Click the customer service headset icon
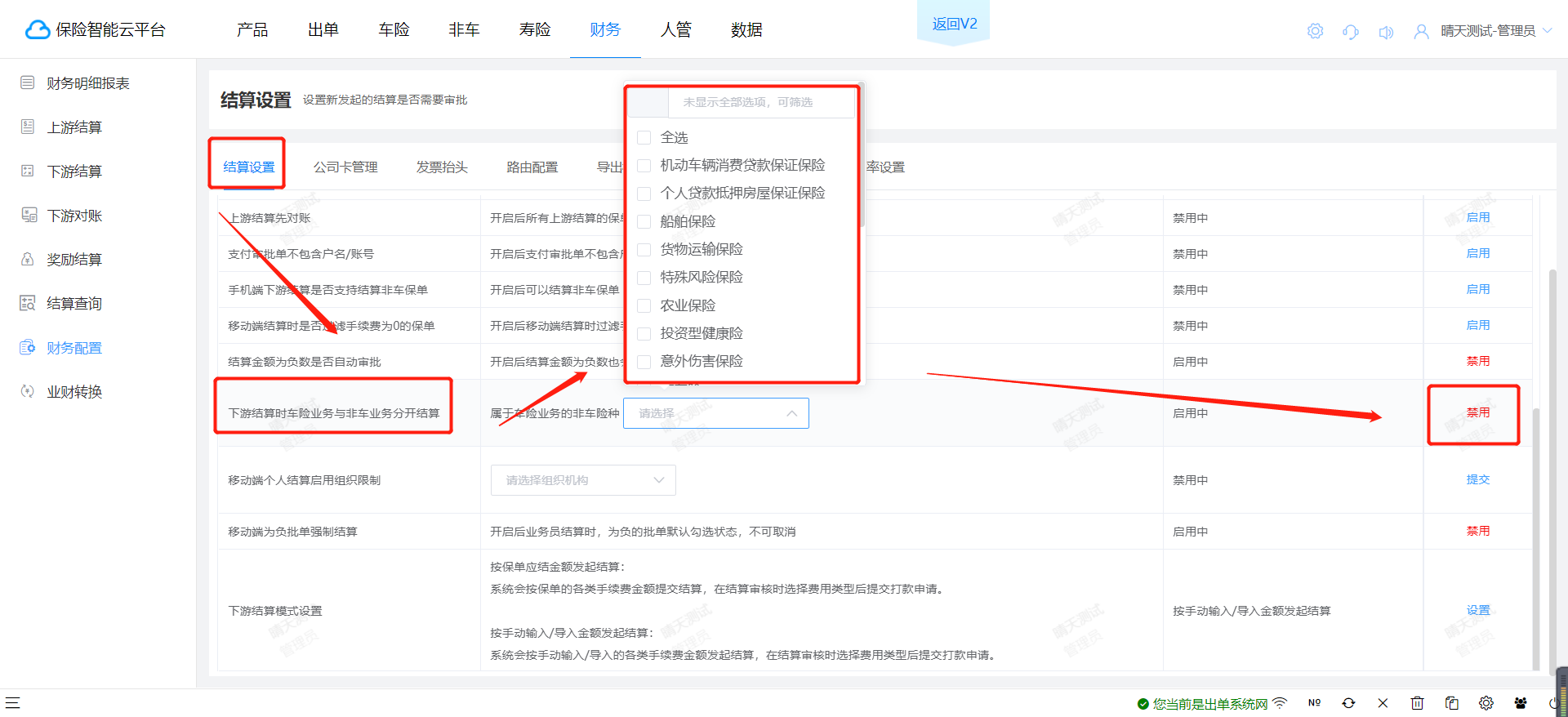This screenshot has height=717, width=1568. 1350,32
